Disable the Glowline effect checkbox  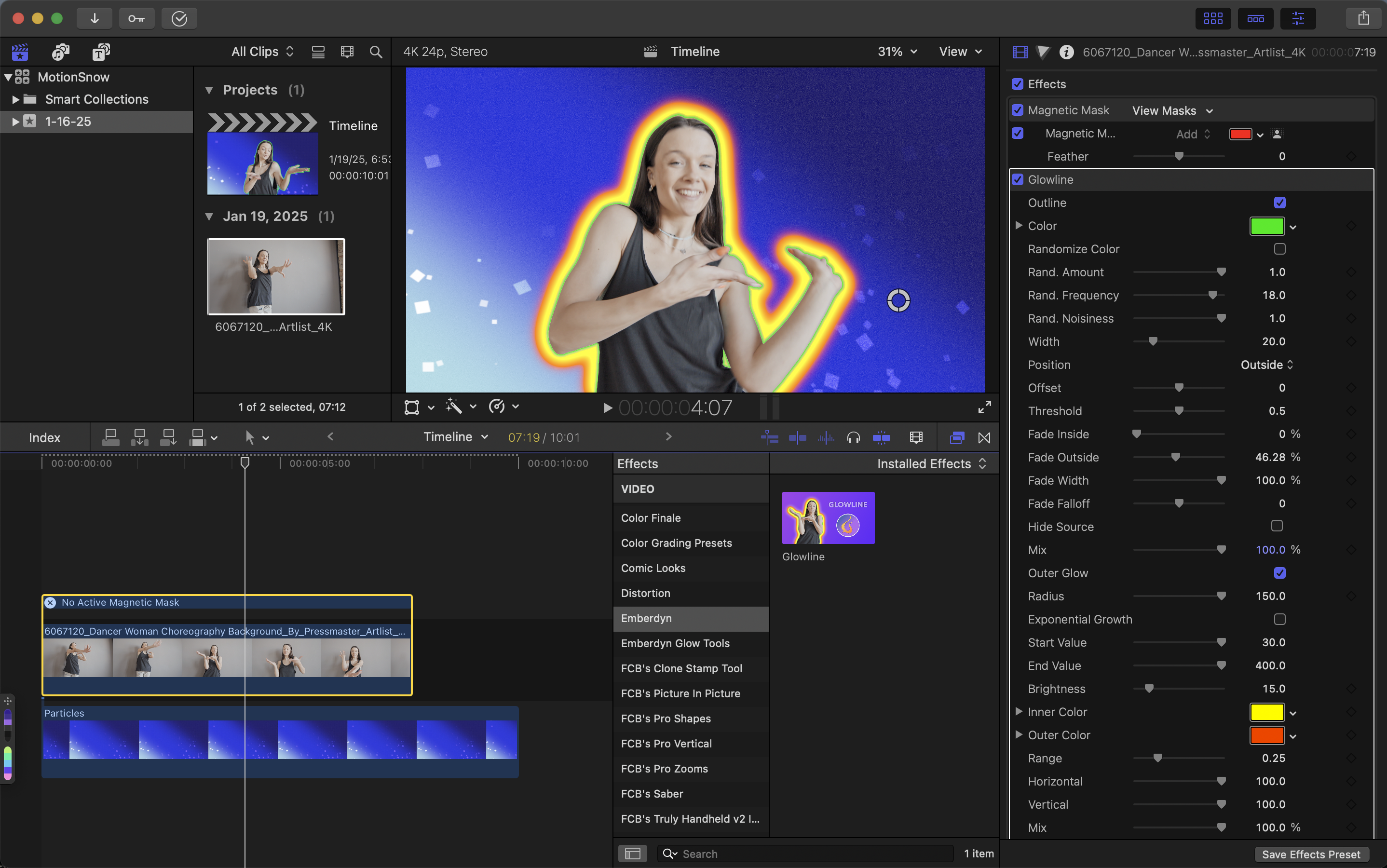pyautogui.click(x=1018, y=180)
